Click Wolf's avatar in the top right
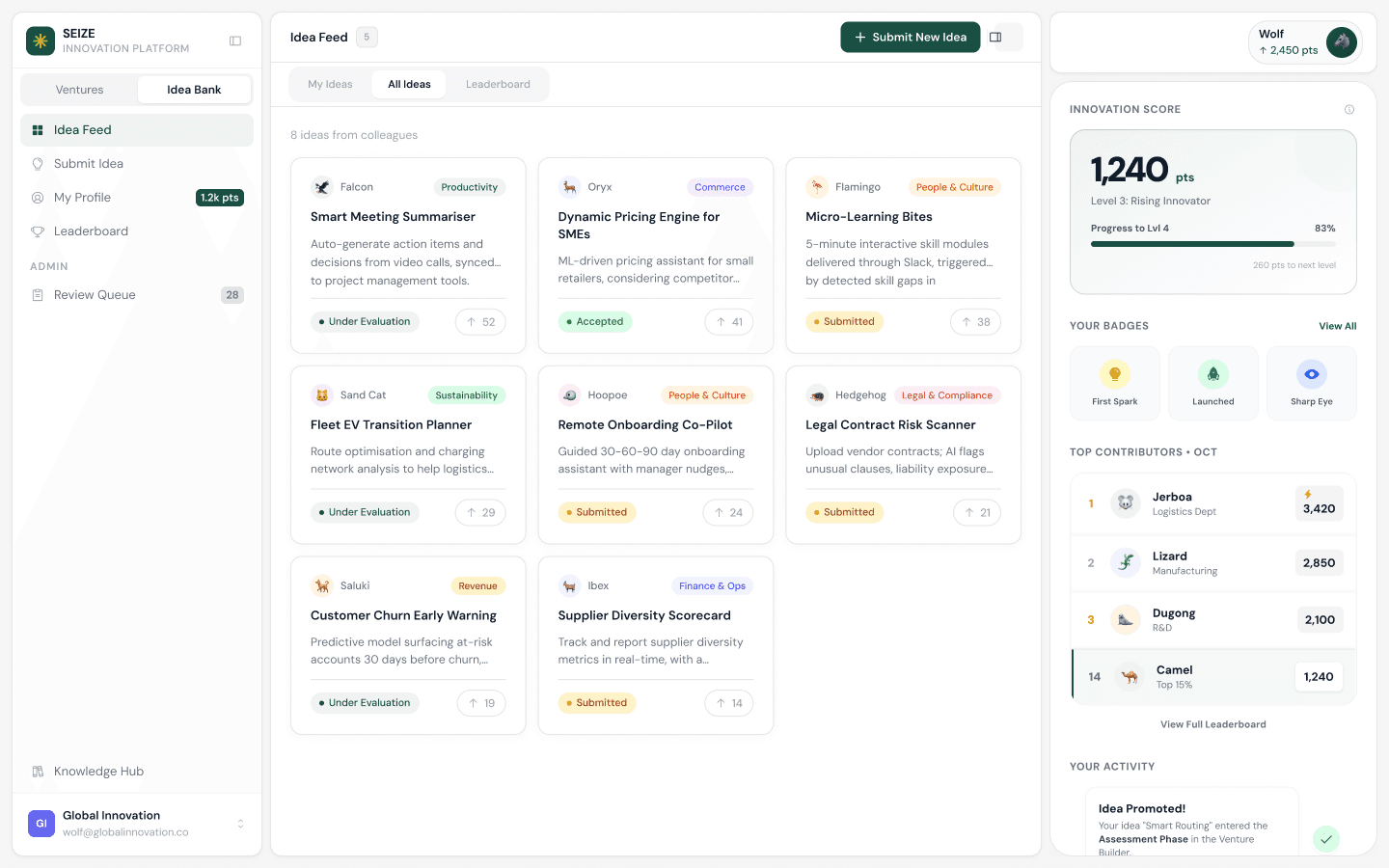Viewport: 1389px width, 868px height. click(x=1342, y=42)
